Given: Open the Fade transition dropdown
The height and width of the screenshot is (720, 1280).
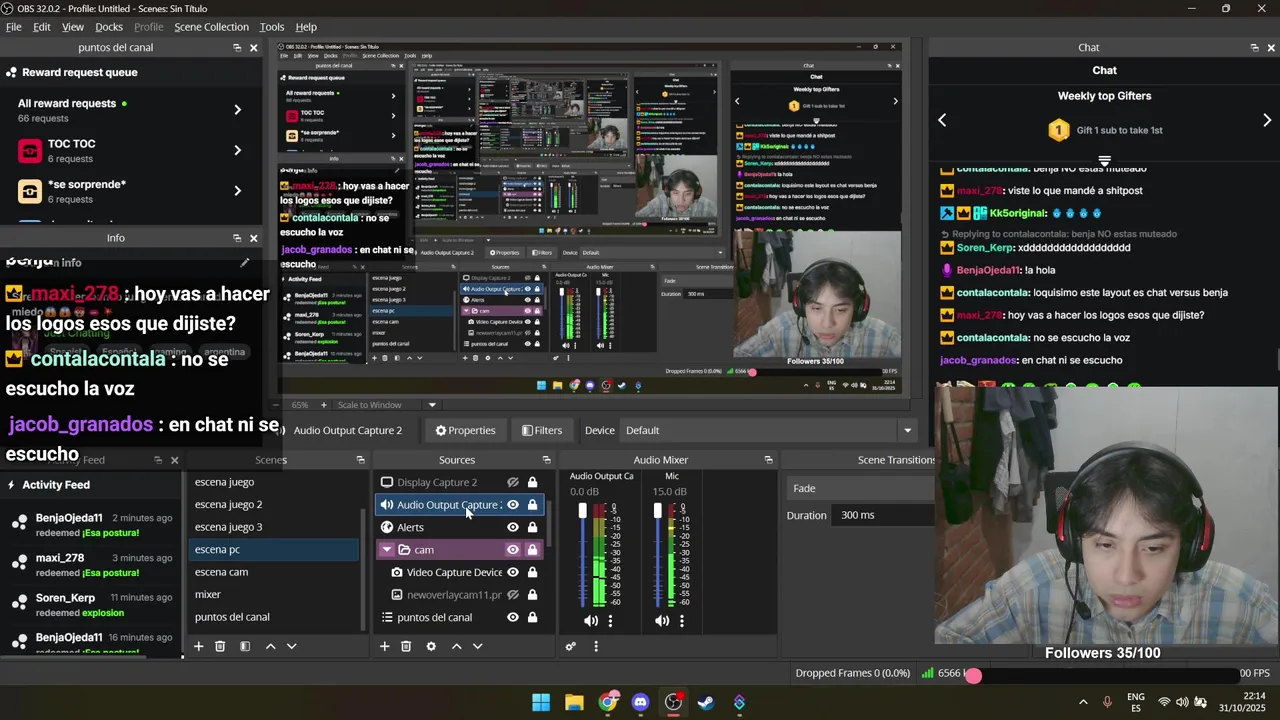Looking at the screenshot, I should coord(861,488).
